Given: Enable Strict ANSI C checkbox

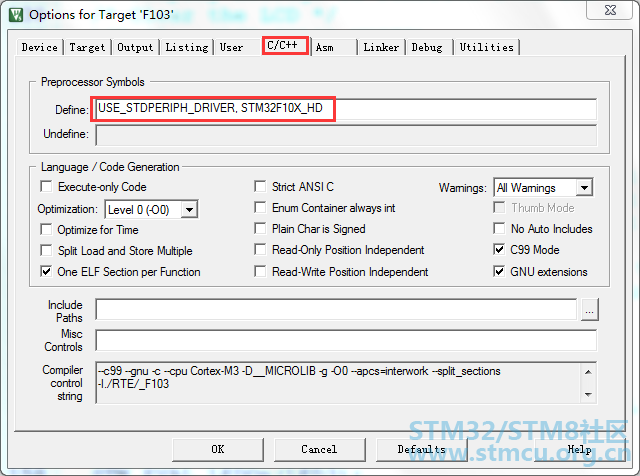Looking at the screenshot, I should [261, 187].
